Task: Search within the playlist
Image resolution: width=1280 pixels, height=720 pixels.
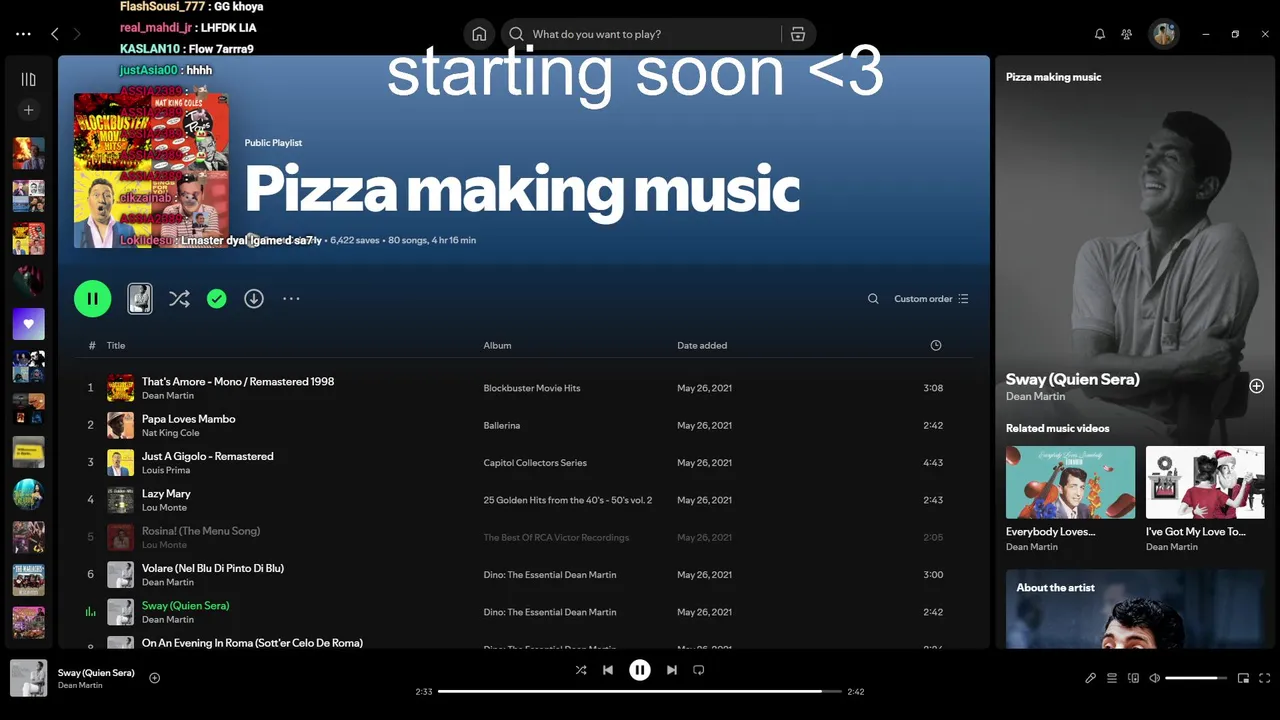Action: (873, 298)
